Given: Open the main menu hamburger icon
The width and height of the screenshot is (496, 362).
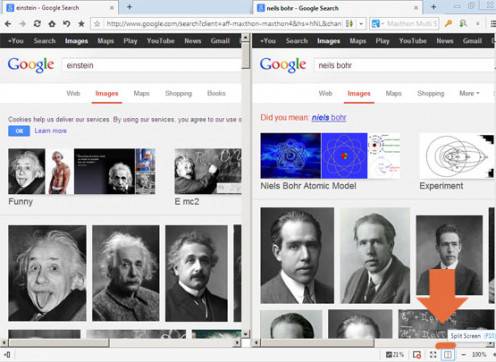Looking at the screenshot, I should coord(493,24).
